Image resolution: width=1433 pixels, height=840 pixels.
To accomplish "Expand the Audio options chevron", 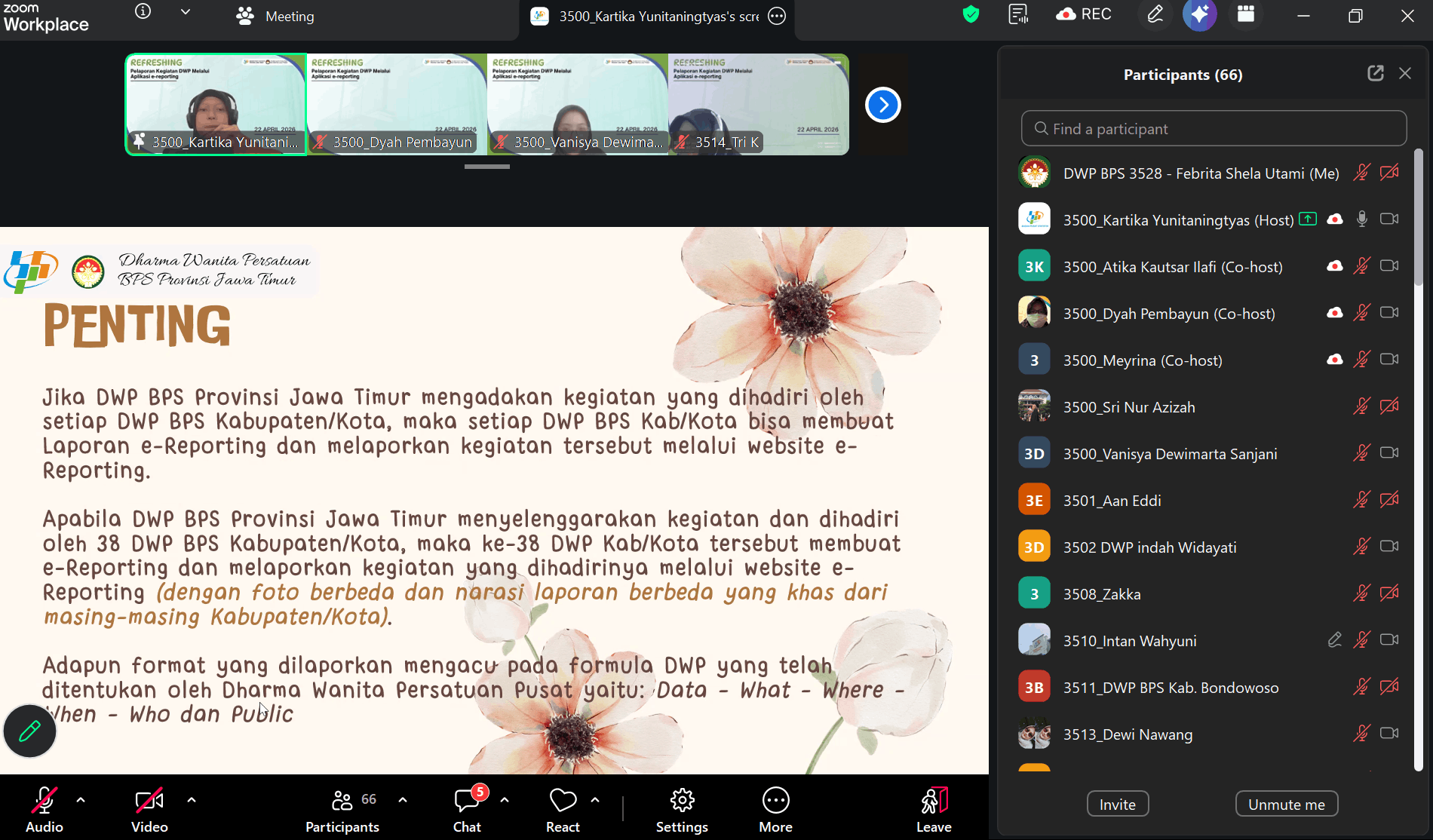I will click(81, 800).
